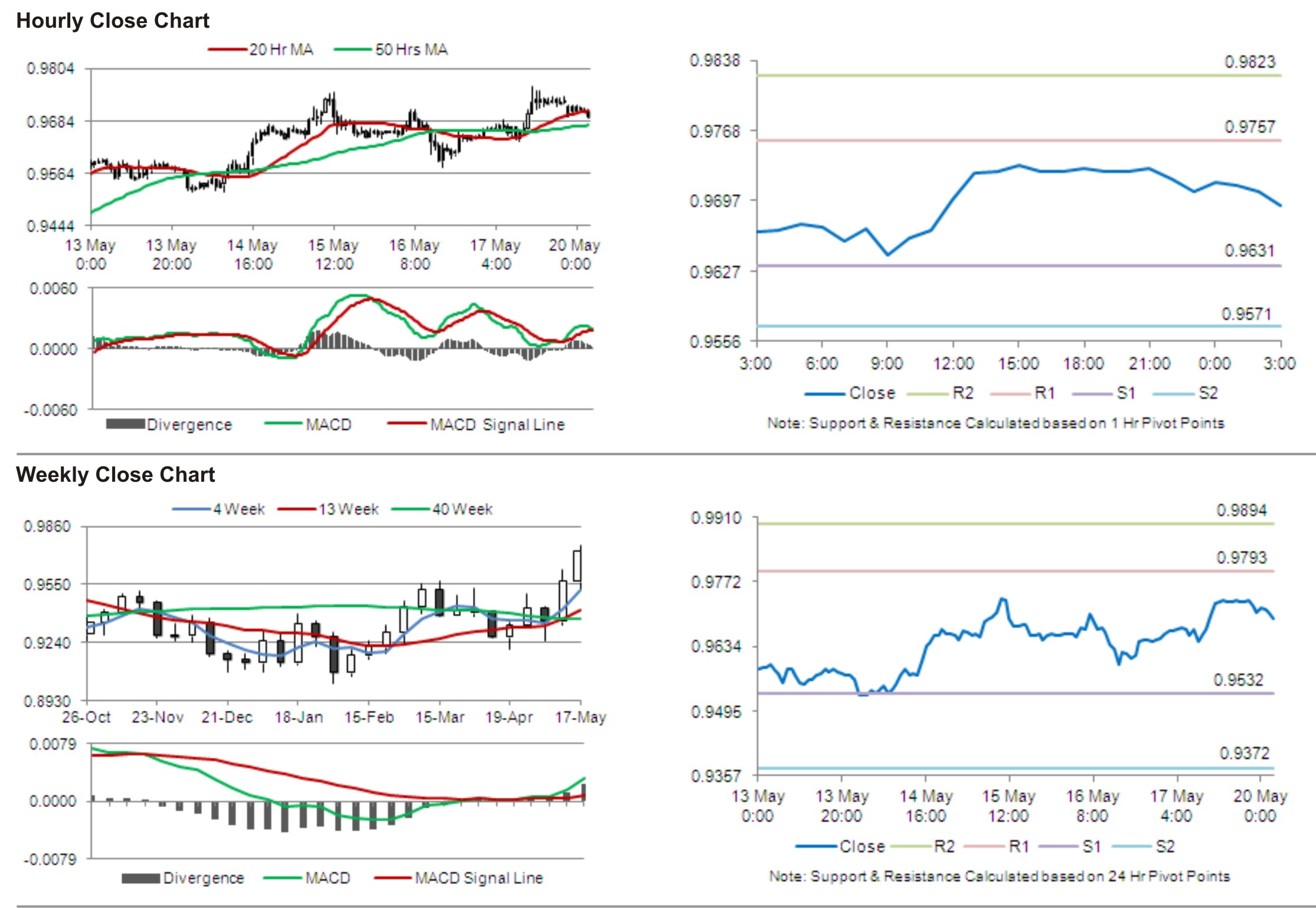Select the S2 value label 0.9372

(x=1245, y=753)
